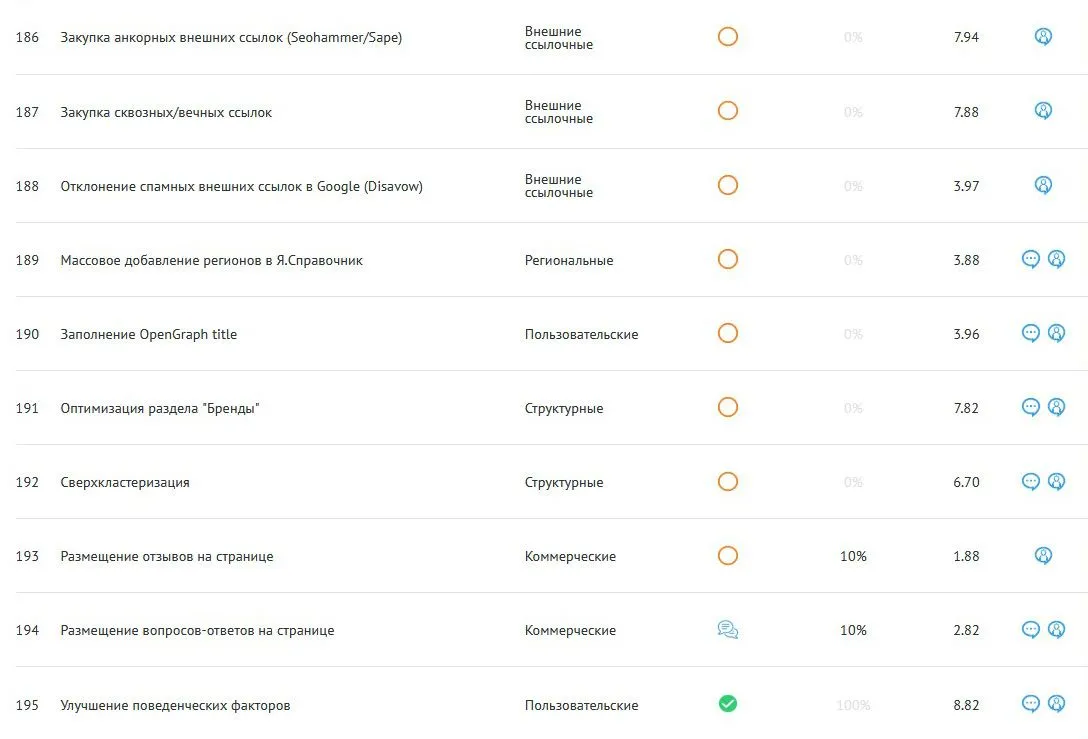Click assignee icon for Disavow row 188

pos(1043,185)
